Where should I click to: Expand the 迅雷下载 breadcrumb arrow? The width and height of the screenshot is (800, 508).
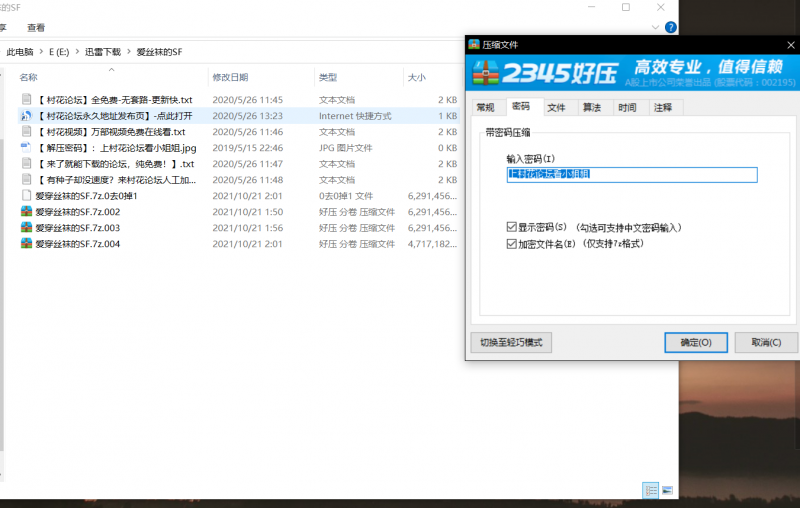130,51
